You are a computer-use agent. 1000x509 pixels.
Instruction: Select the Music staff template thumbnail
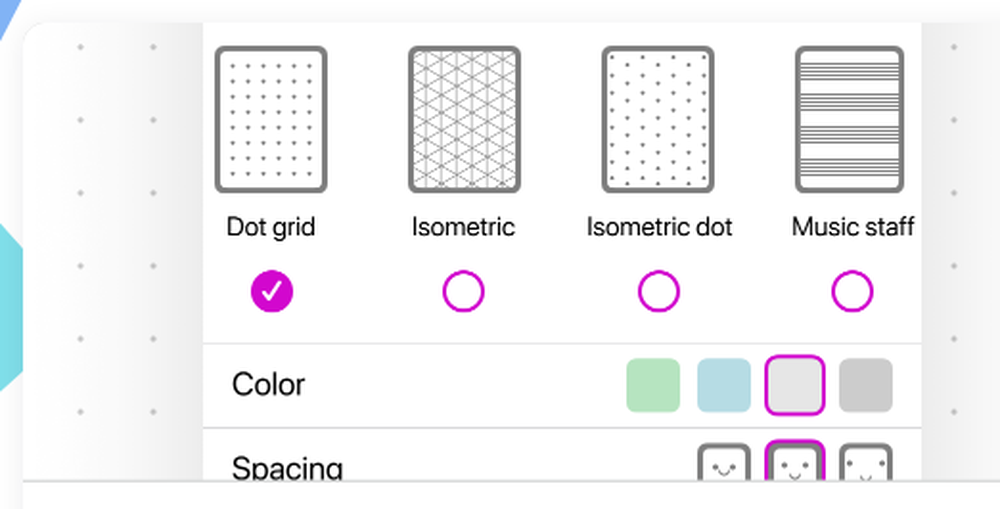[x=849, y=119]
